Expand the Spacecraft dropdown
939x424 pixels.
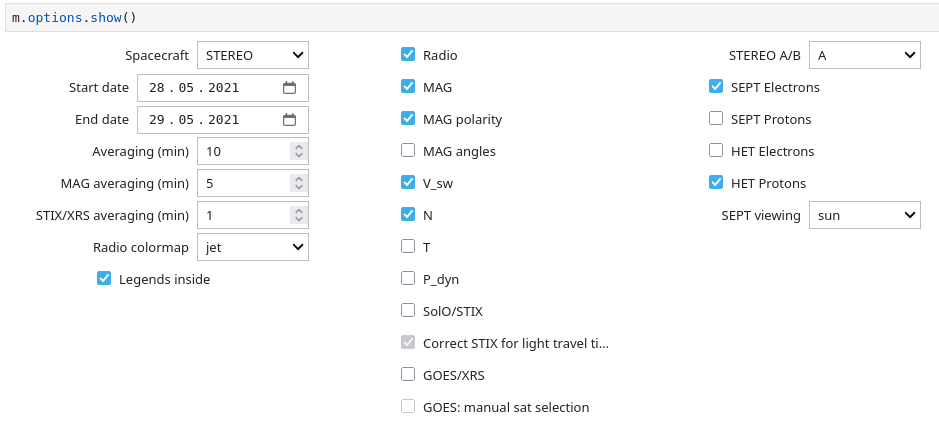click(252, 56)
